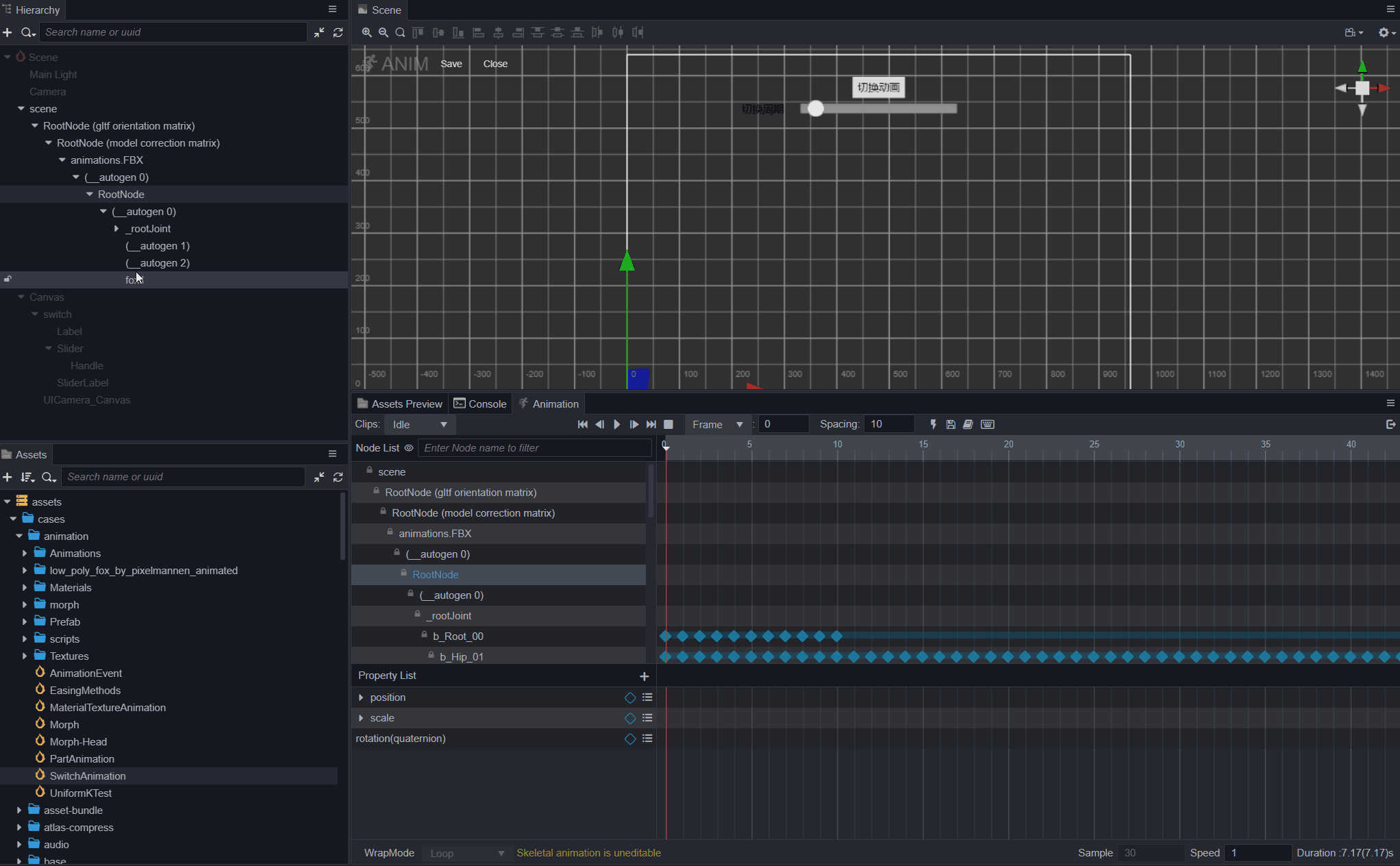This screenshot has height=866, width=1400.
Task: Refresh the Hierarchy panel
Action: click(338, 32)
